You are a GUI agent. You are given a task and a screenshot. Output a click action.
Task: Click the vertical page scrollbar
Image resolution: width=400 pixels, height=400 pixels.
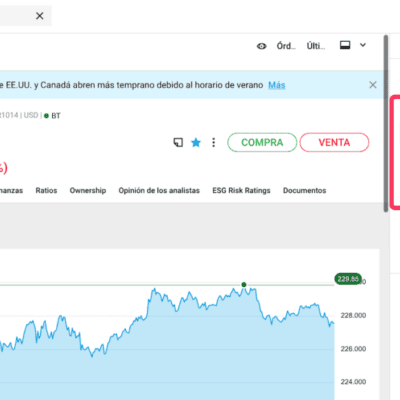pos(386,123)
